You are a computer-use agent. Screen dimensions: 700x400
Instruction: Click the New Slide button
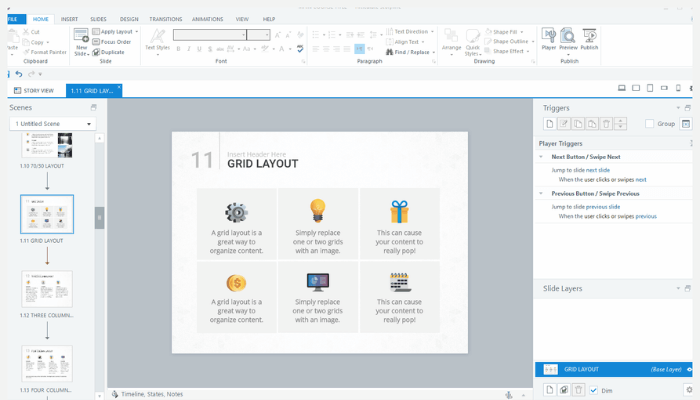click(81, 42)
